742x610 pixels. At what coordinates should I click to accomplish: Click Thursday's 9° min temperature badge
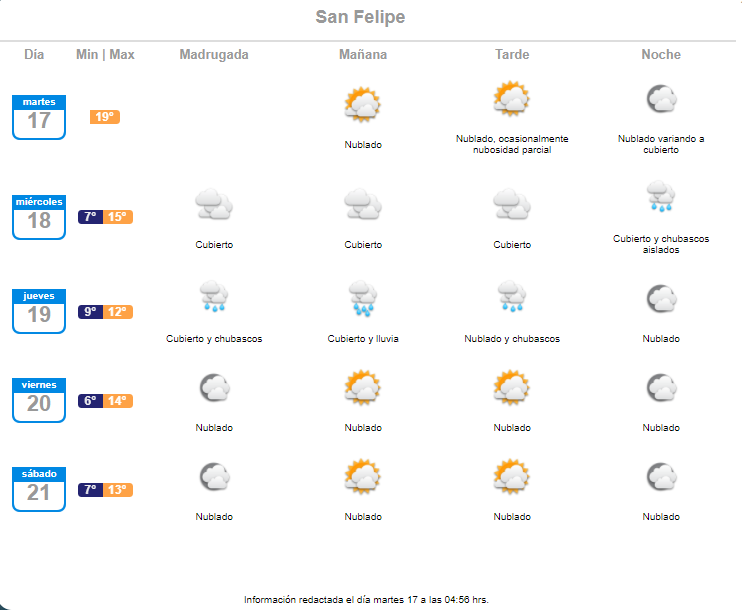click(90, 312)
